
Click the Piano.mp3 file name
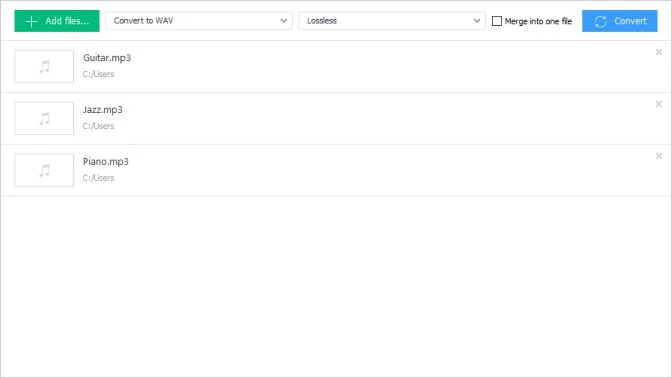click(x=105, y=162)
